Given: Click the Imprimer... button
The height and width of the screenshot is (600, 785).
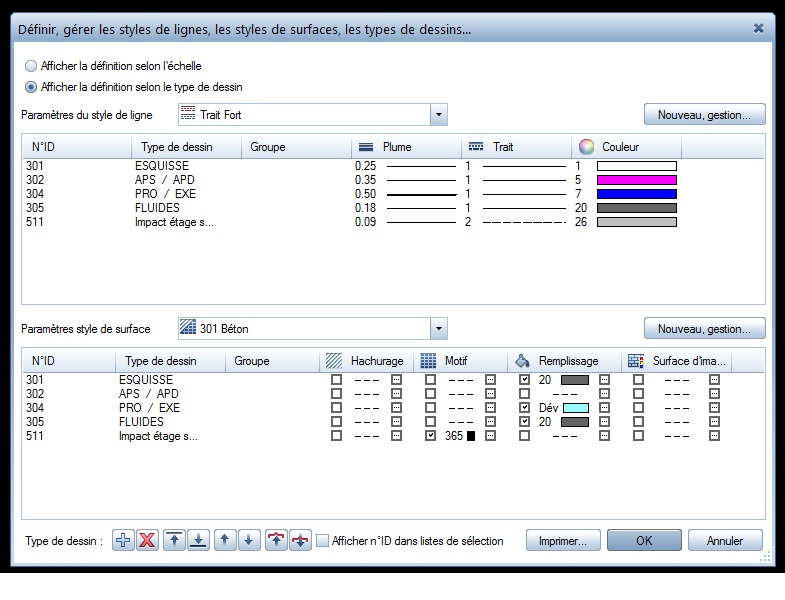Looking at the screenshot, I should [x=563, y=541].
